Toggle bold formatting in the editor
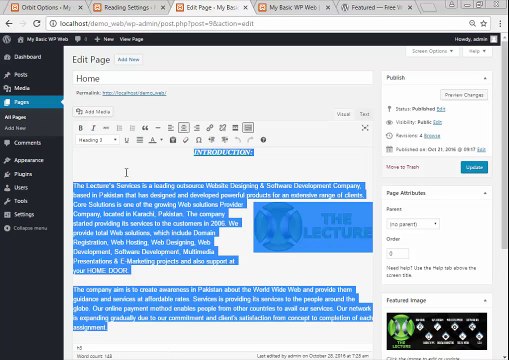 pos(80,128)
